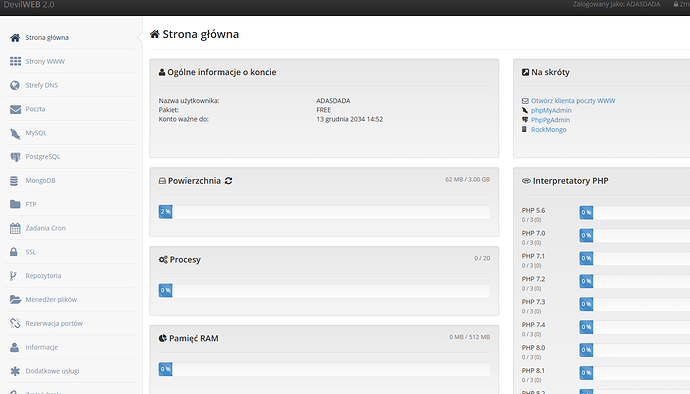
Task: Open the Otwórz klienta poczty WWW link
Action: coord(573,101)
